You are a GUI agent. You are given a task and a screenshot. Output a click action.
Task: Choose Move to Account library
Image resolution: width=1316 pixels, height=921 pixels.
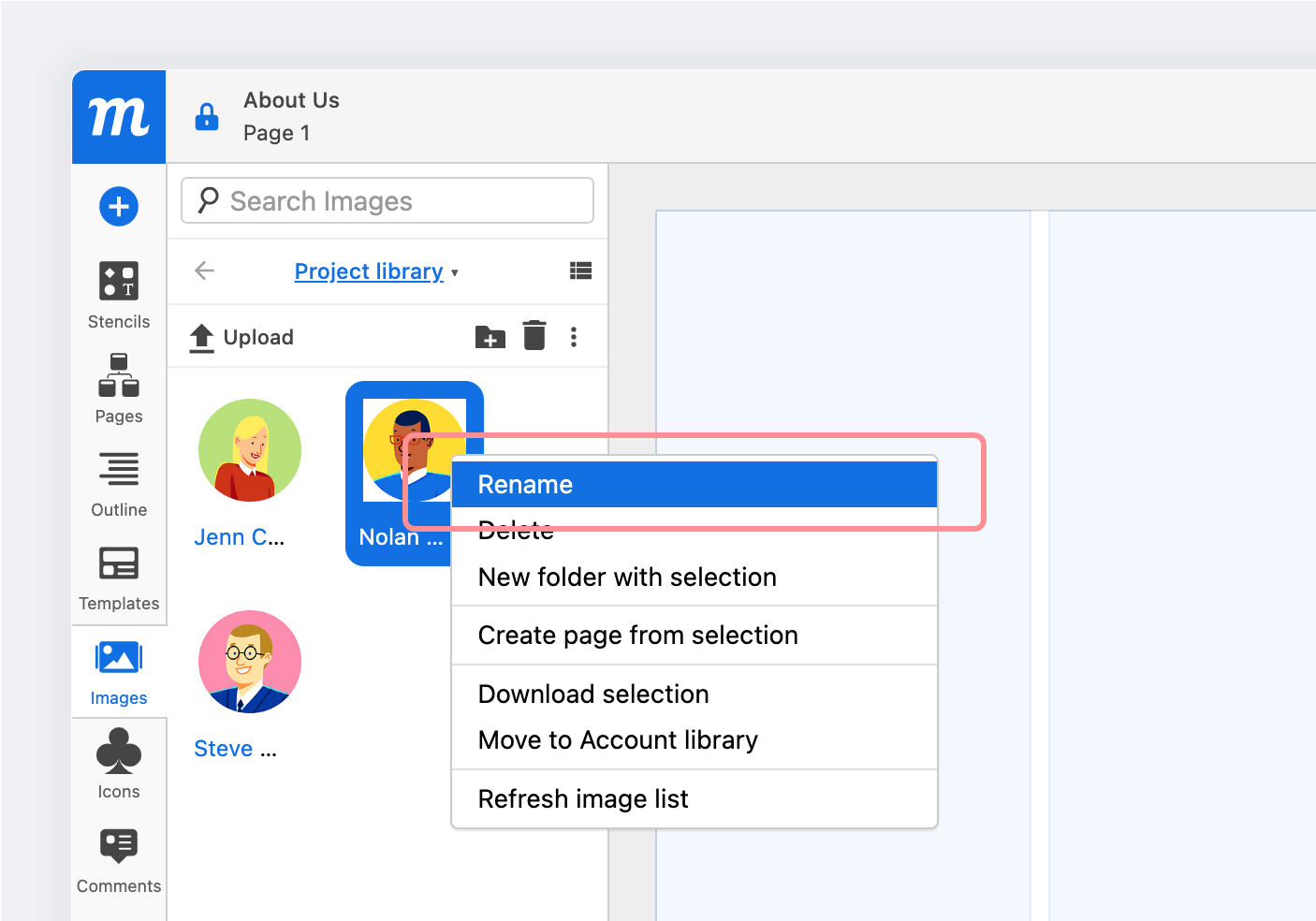(x=618, y=740)
